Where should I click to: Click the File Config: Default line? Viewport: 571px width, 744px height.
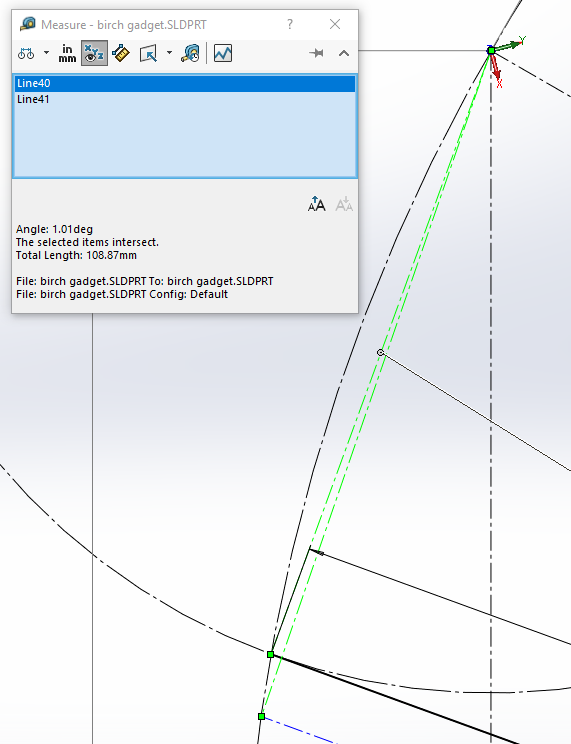point(122,294)
